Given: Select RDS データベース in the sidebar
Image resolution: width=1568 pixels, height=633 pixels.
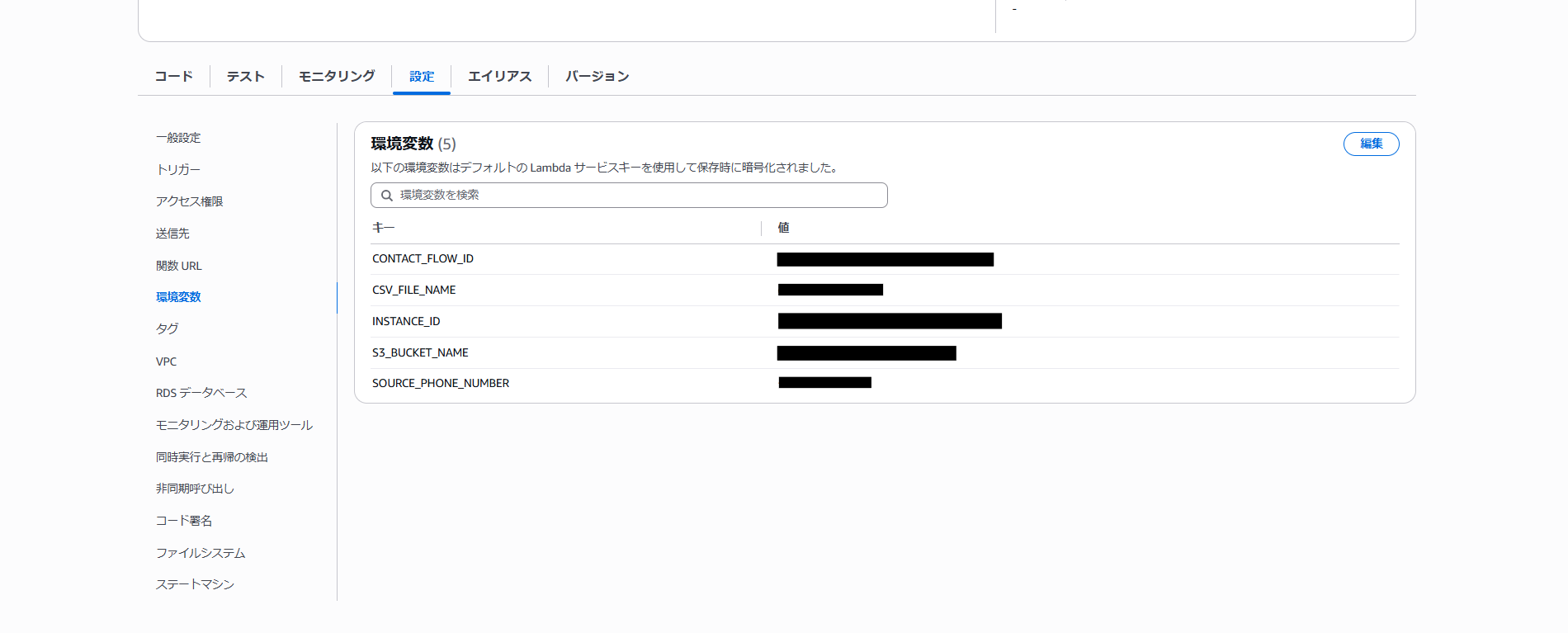Looking at the screenshot, I should [201, 393].
